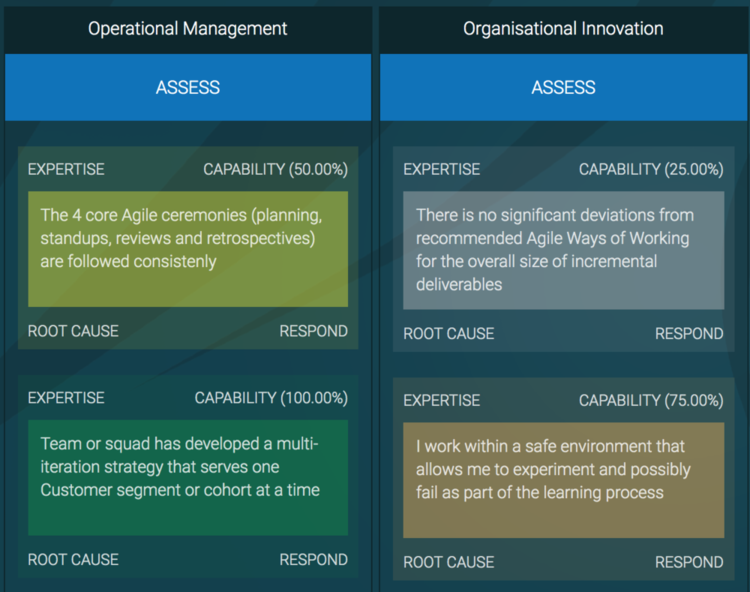This screenshot has height=592, width=750.
Task: Click the Operational Management column header
Action: 188,29
